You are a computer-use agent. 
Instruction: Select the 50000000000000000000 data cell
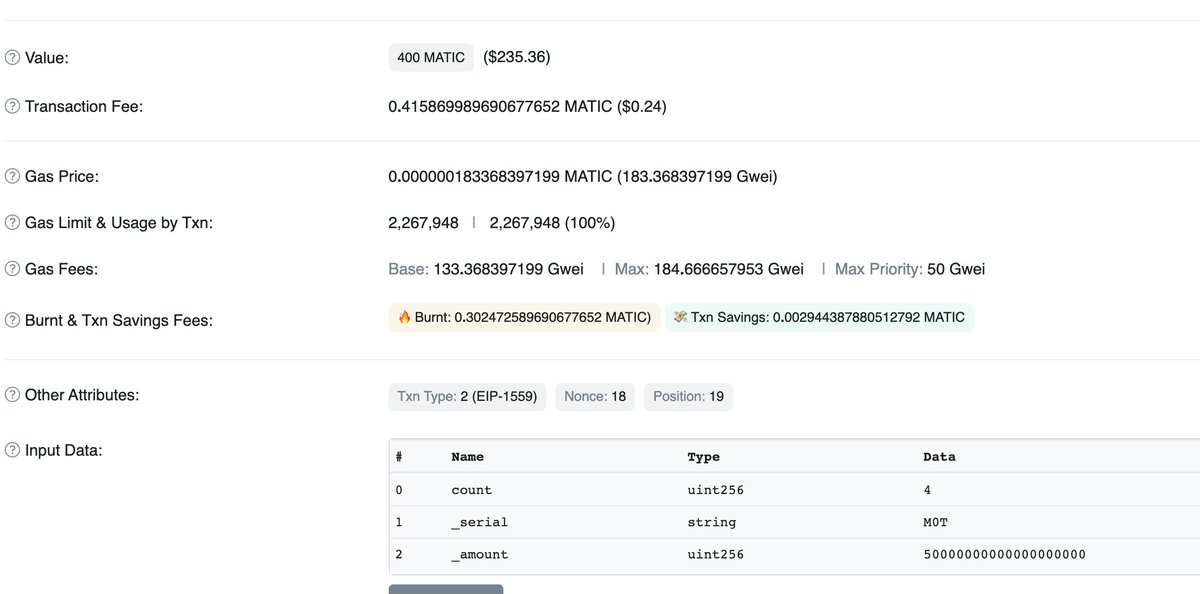pyautogui.click(x=1004, y=554)
